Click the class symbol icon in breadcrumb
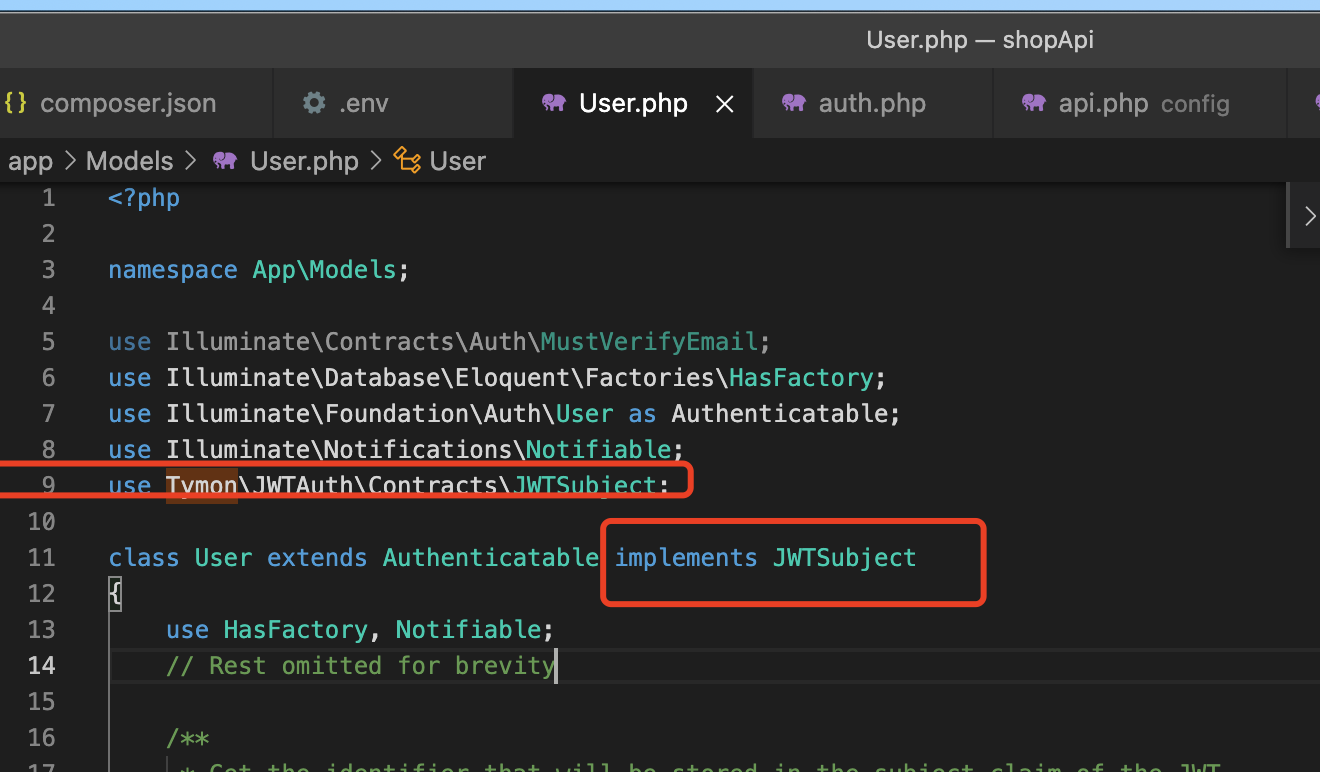Viewport: 1320px width, 772px height. (407, 161)
